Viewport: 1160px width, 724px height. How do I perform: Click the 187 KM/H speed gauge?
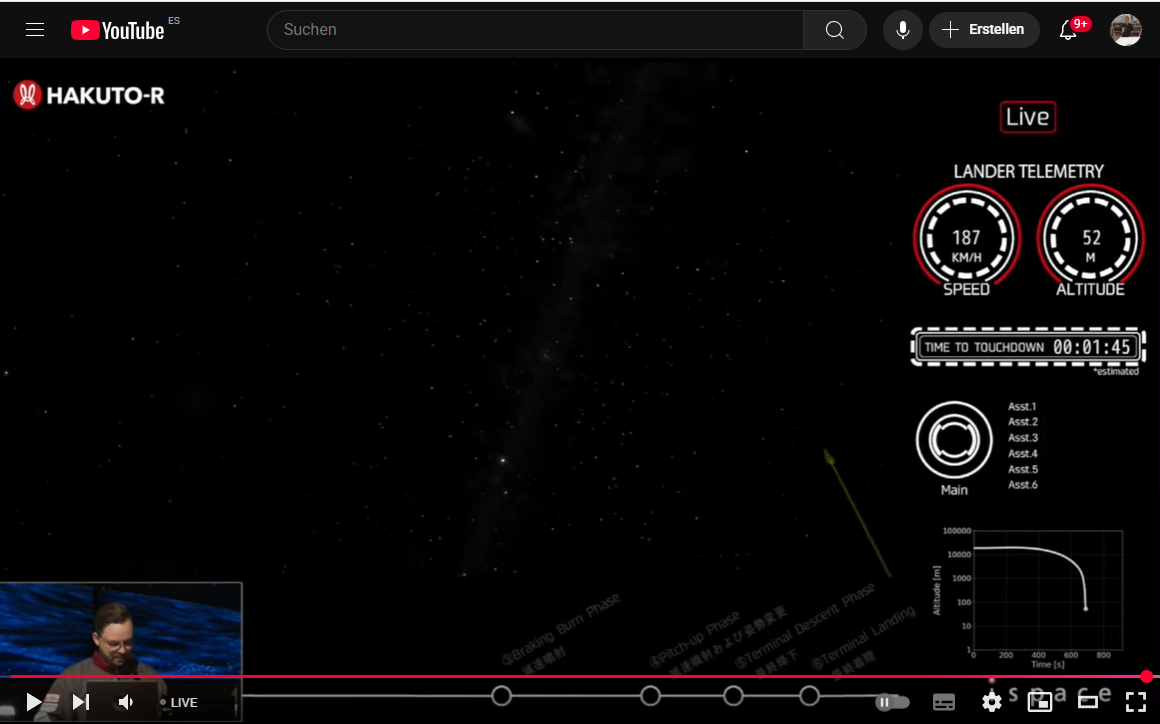pos(966,238)
